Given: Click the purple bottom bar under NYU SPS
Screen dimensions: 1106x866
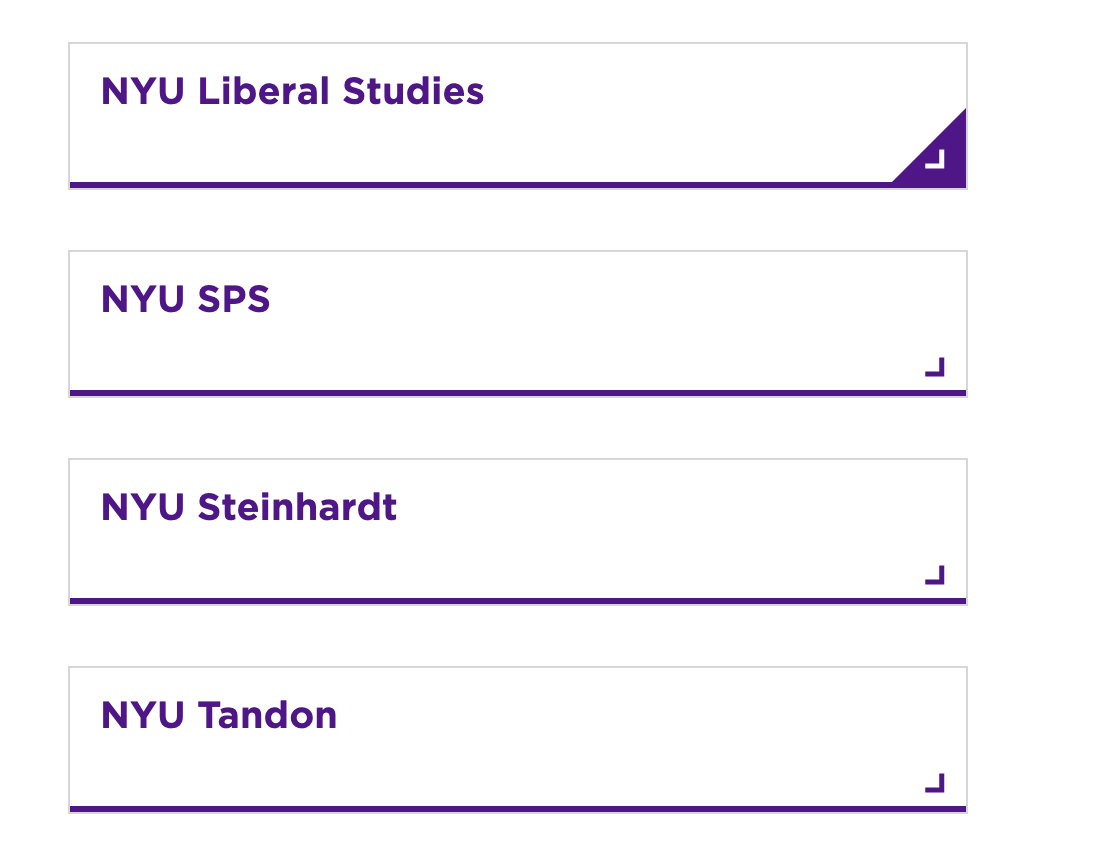Looking at the screenshot, I should point(517,393).
